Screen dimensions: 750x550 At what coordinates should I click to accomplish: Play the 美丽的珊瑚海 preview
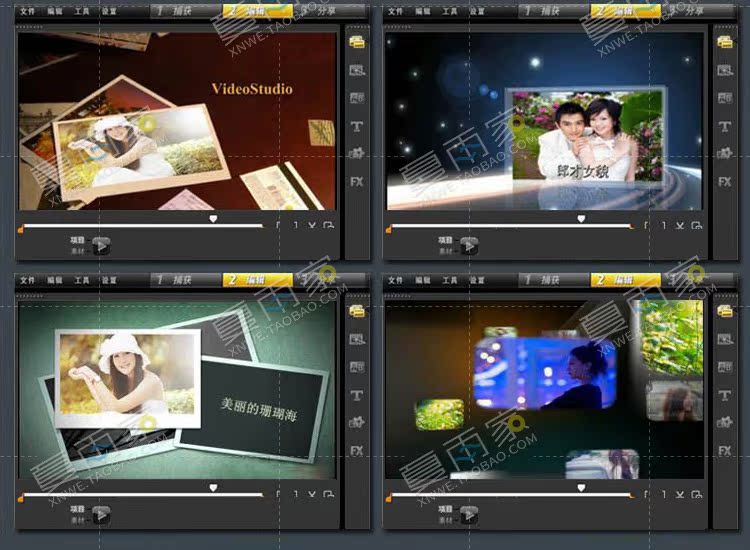point(101,516)
